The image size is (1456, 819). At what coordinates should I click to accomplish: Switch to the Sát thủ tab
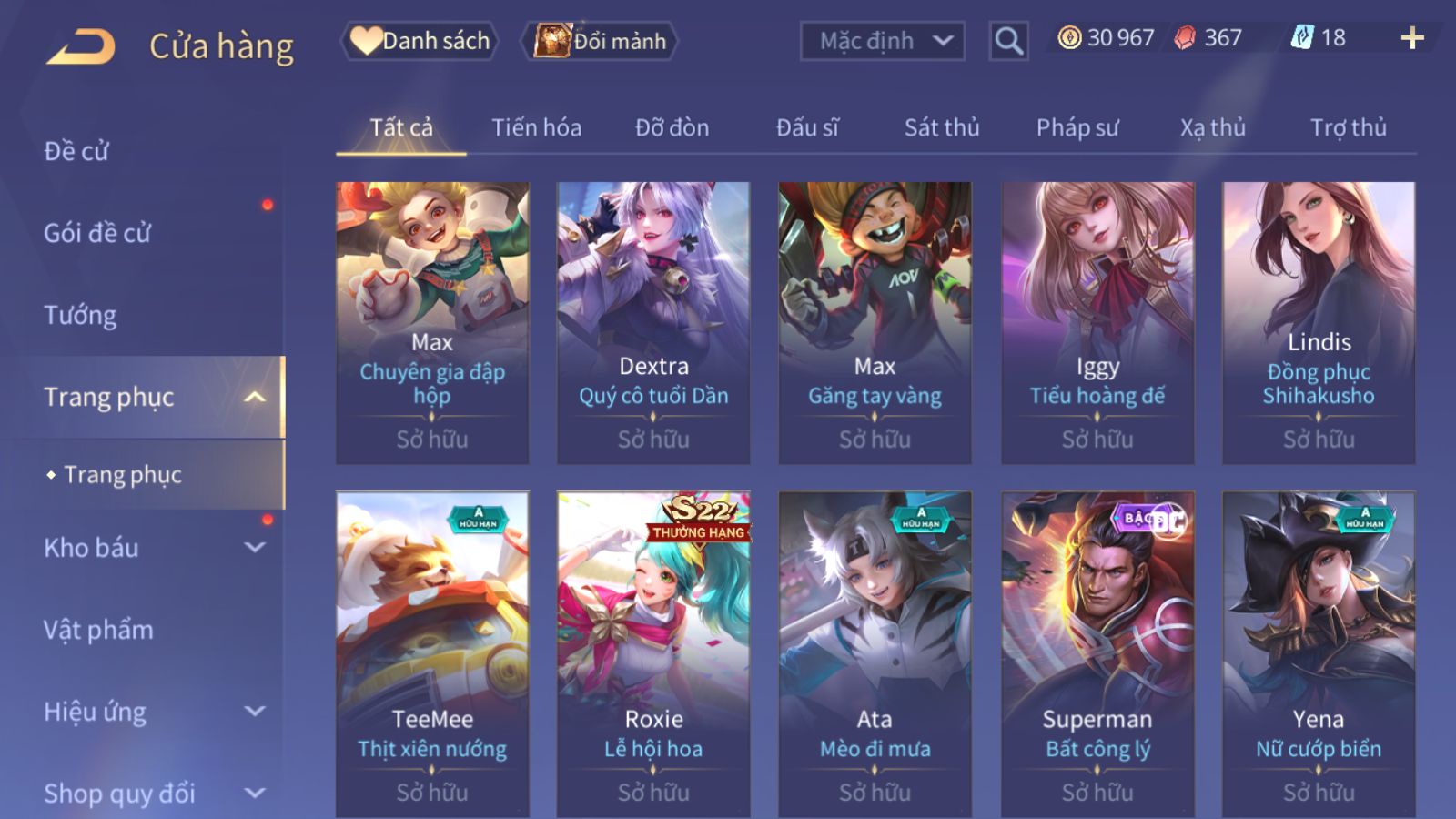(x=942, y=127)
